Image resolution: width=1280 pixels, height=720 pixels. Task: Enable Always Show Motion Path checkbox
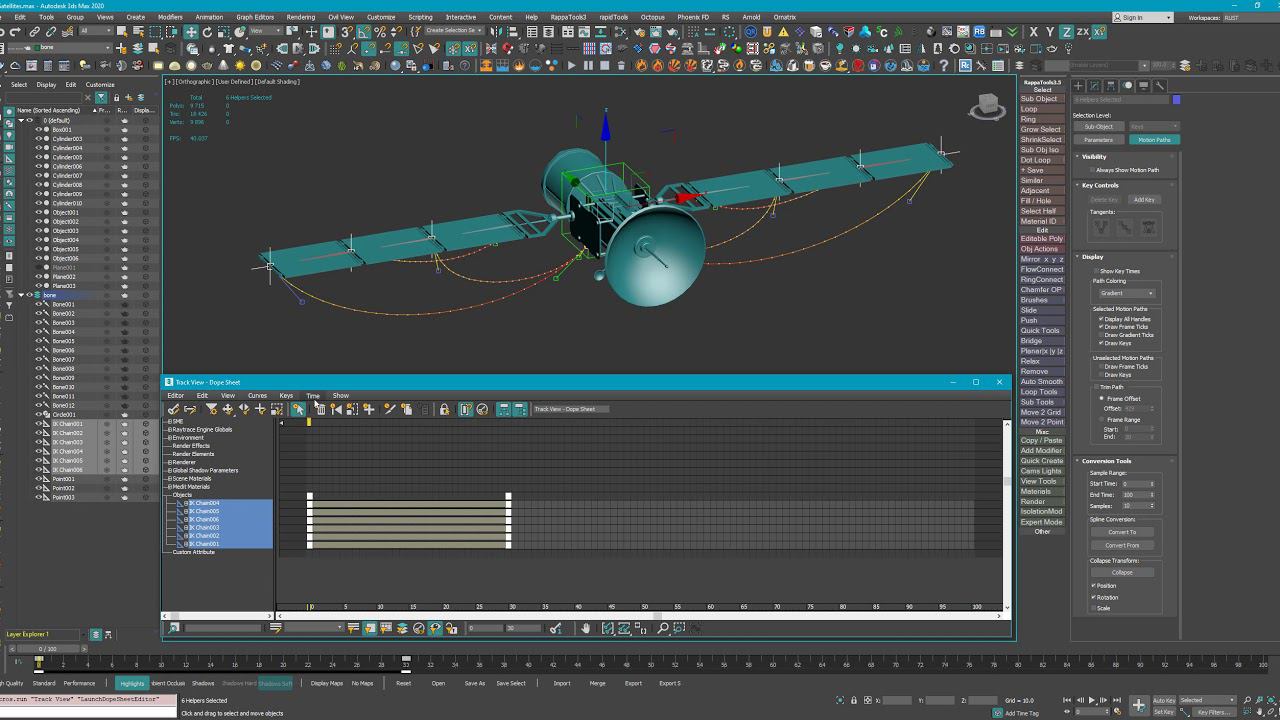point(1092,170)
